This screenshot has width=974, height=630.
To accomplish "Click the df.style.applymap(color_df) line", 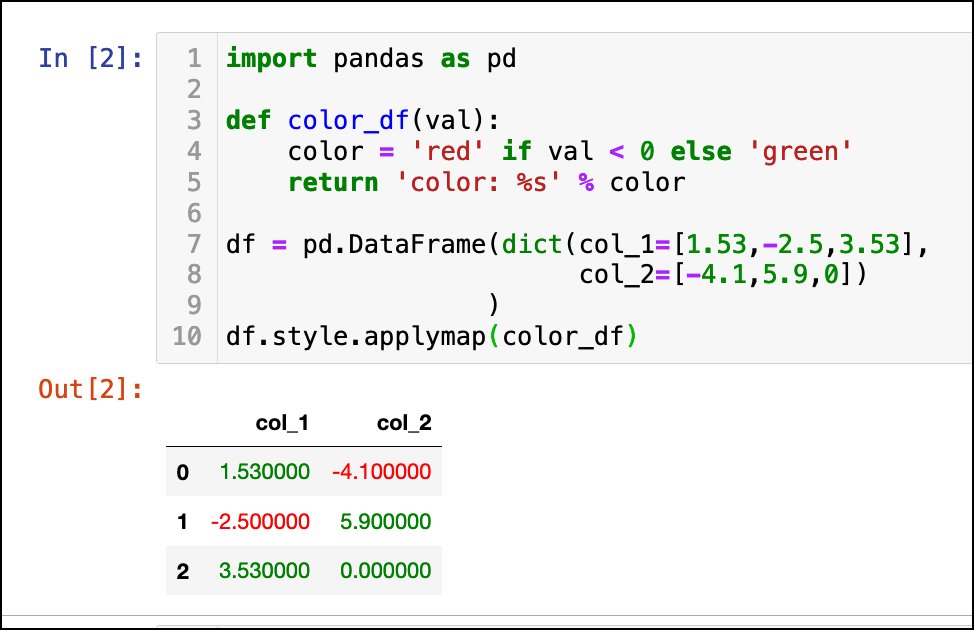I will coord(432,337).
